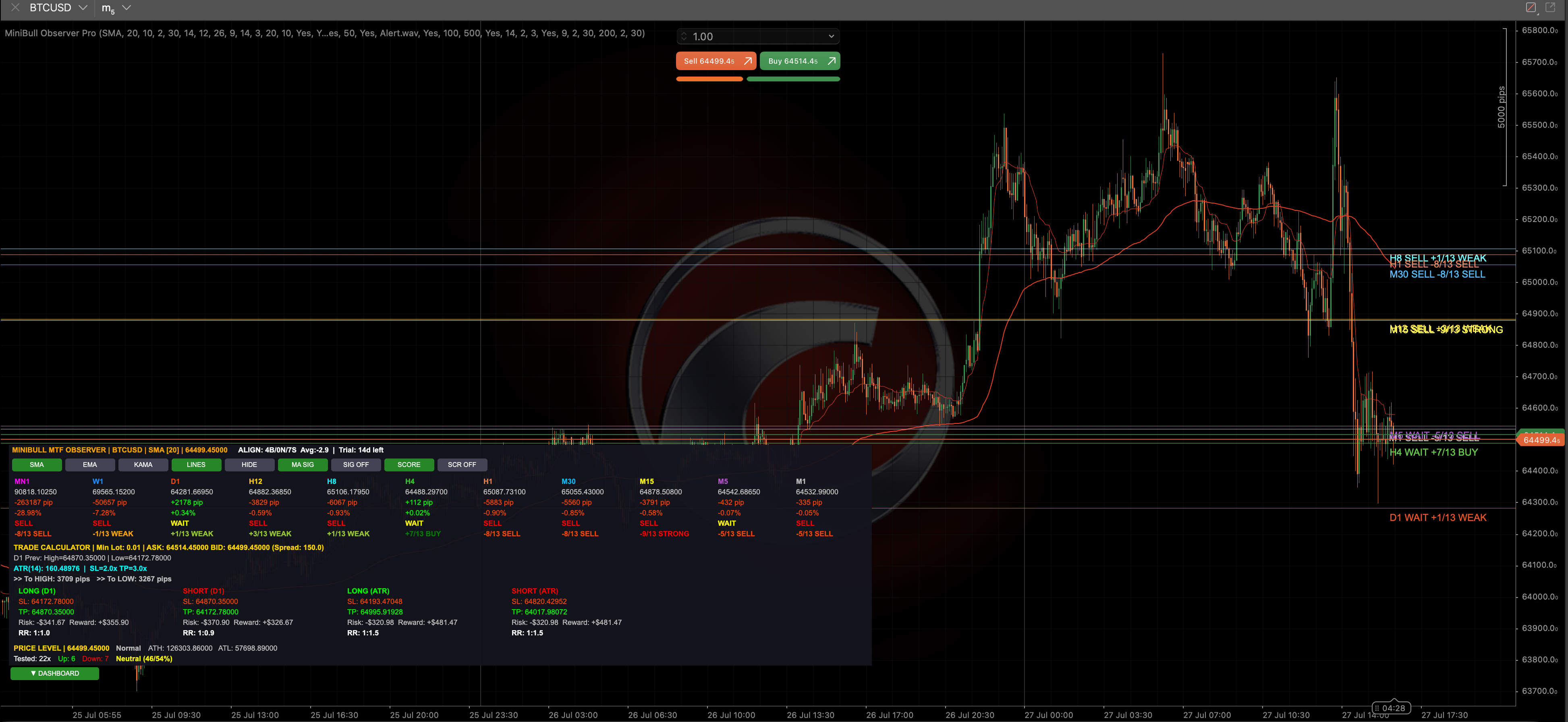Viewport: 1568px width, 722px height.
Task: Click the green buy sentiment bar
Action: click(793, 79)
